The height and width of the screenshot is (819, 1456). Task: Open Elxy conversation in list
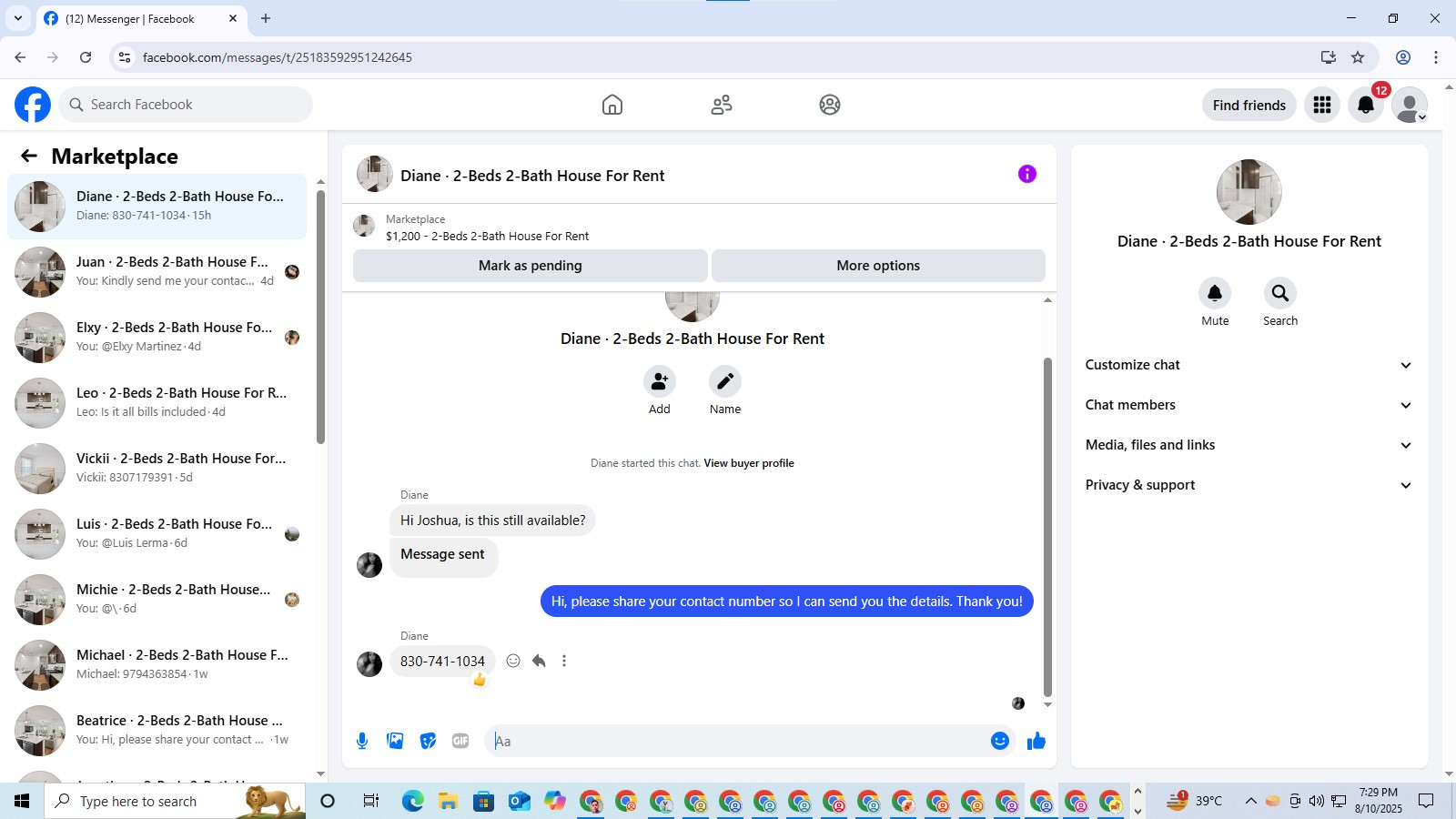click(x=157, y=337)
